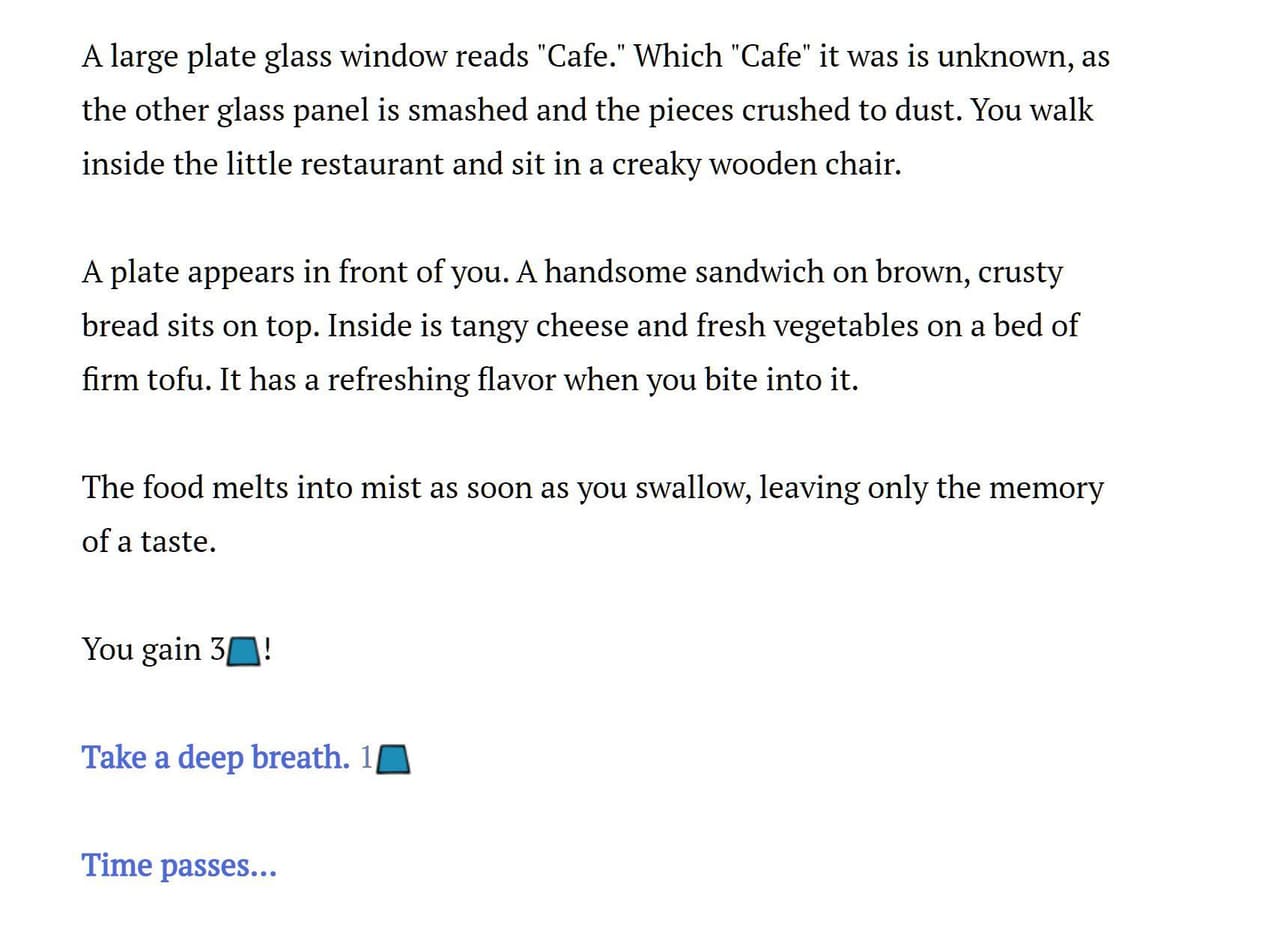Click the line "of a taste."
Image resolution: width=1280 pixels, height=937 pixels.
point(149,542)
